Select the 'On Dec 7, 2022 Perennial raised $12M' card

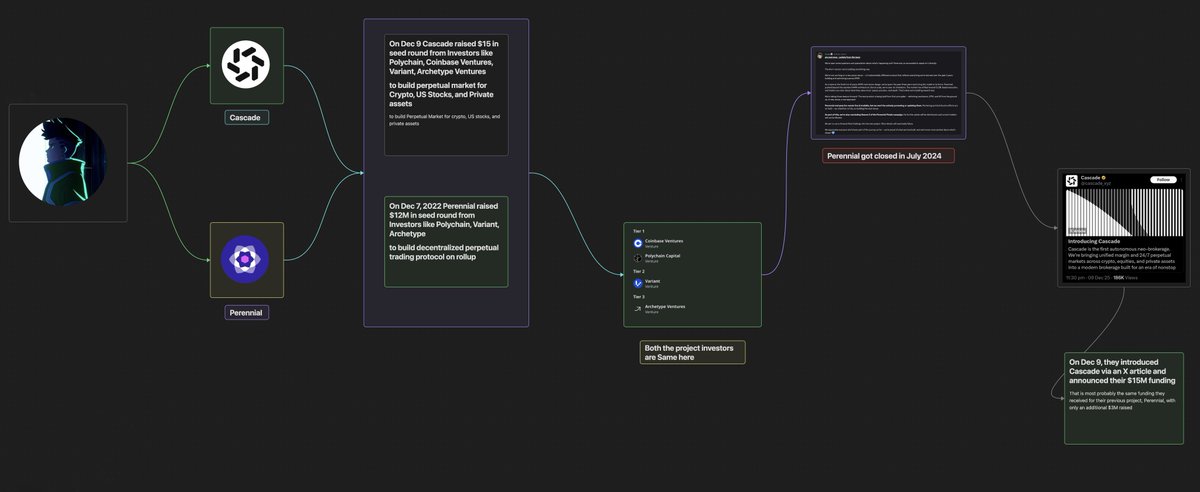coord(446,242)
